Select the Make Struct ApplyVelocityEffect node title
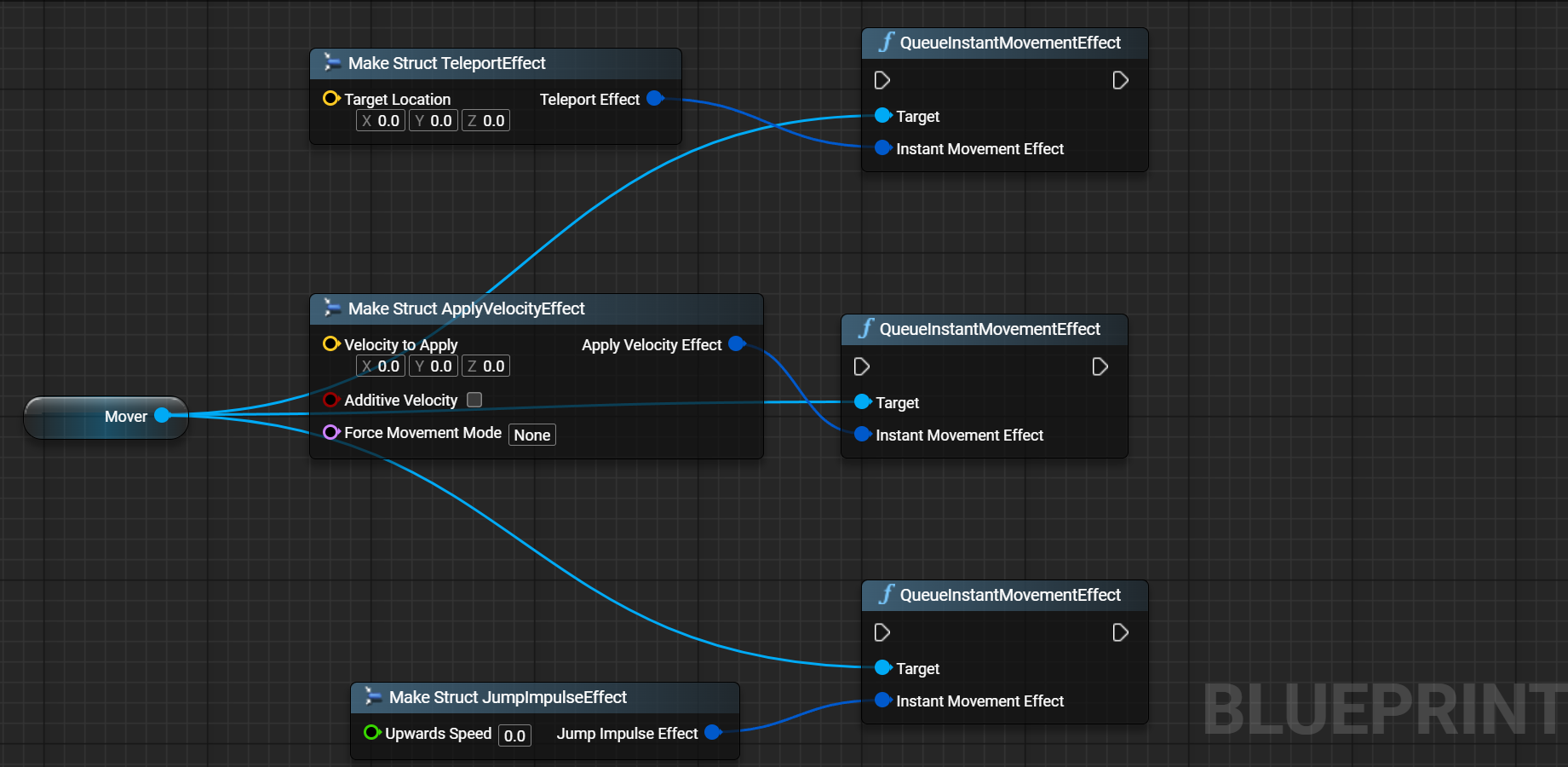 pyautogui.click(x=467, y=309)
